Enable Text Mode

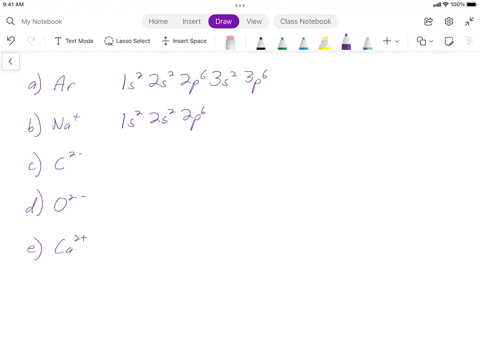(74, 41)
